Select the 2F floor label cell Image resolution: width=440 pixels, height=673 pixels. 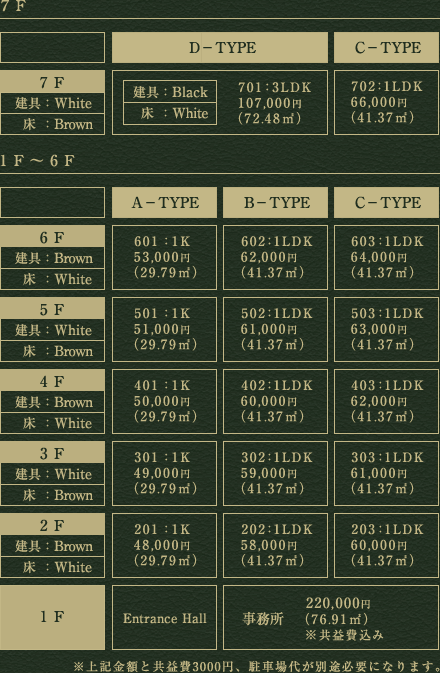tap(52, 525)
